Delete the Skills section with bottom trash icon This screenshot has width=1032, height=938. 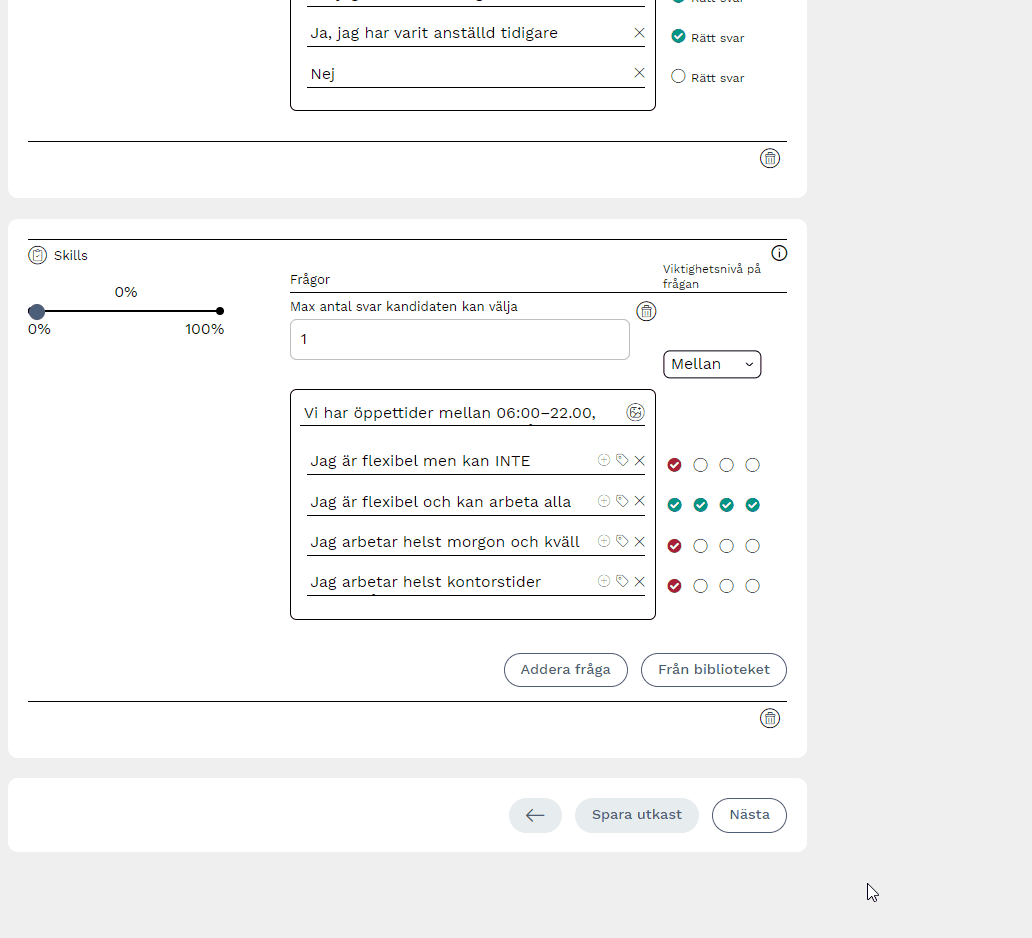point(769,718)
